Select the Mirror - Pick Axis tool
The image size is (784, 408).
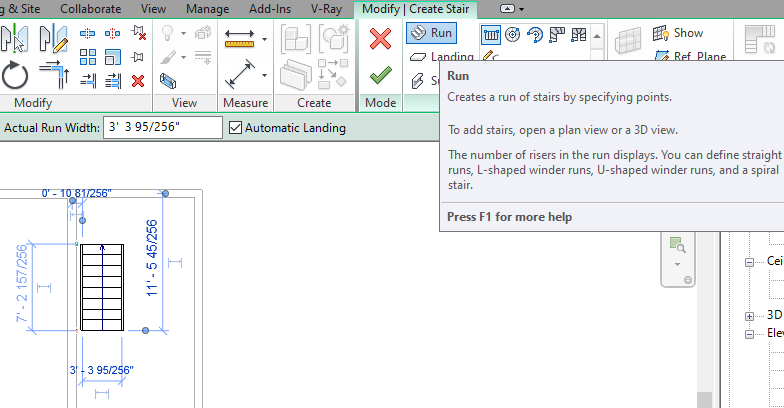pyautogui.click(x=14, y=39)
